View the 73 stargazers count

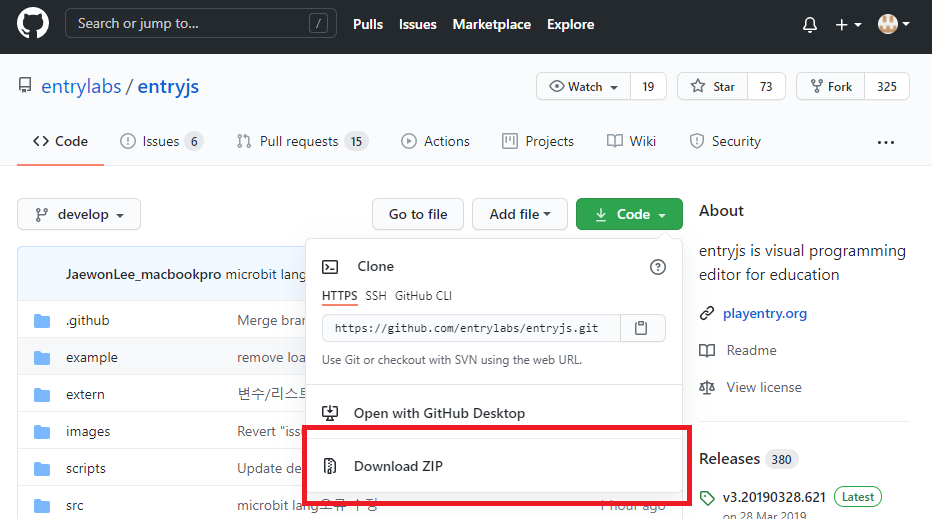pyautogui.click(x=766, y=86)
